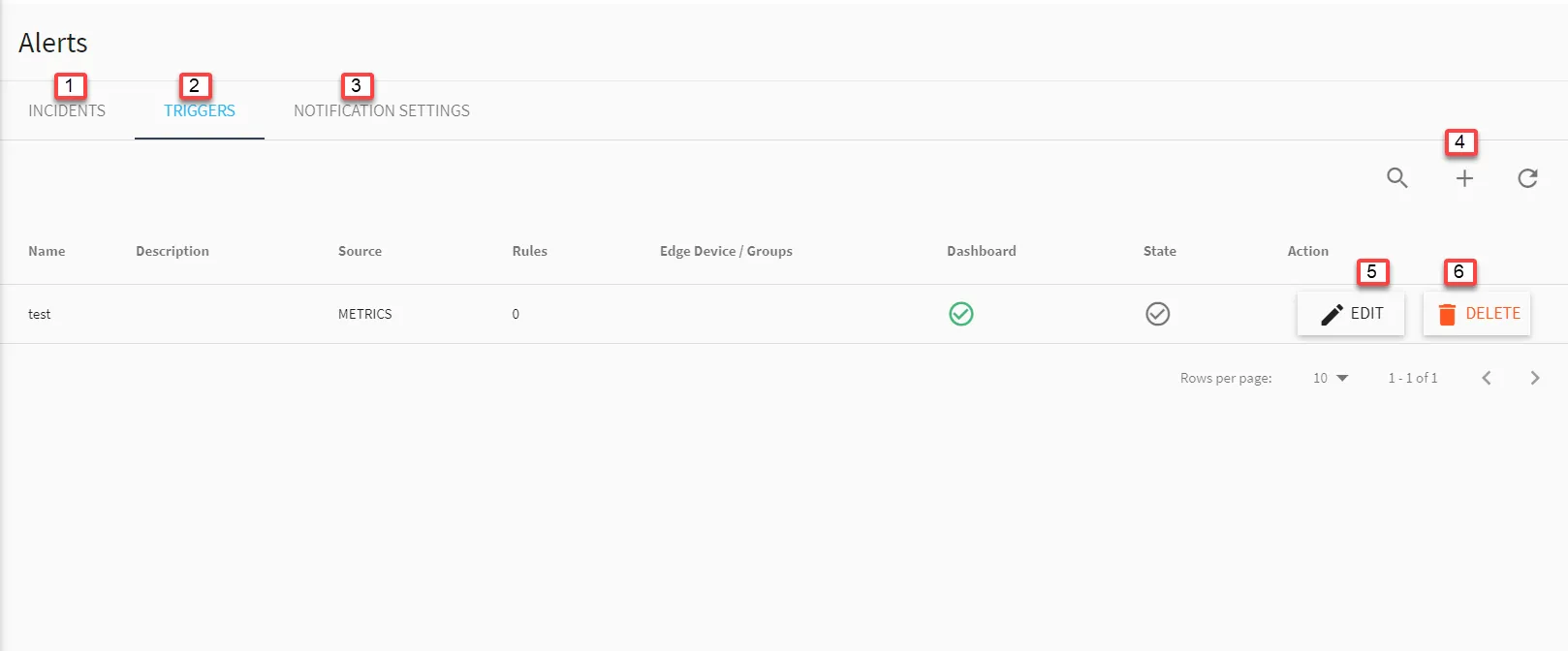
Task: Open the rows per page dropdown
Action: point(1331,378)
